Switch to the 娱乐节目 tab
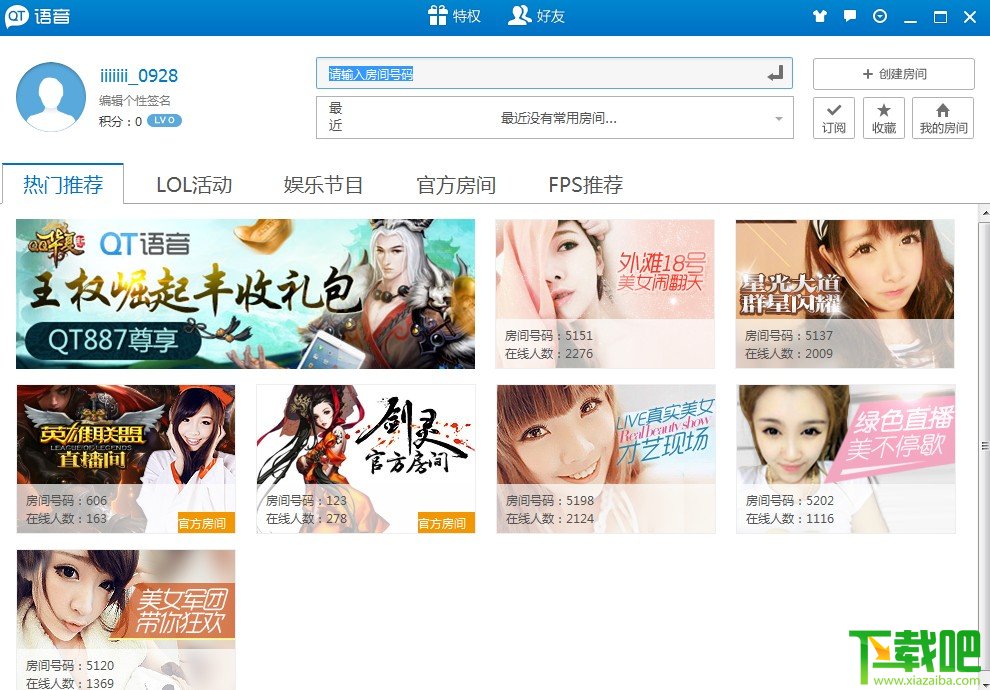This screenshot has width=990, height=690. [x=323, y=185]
